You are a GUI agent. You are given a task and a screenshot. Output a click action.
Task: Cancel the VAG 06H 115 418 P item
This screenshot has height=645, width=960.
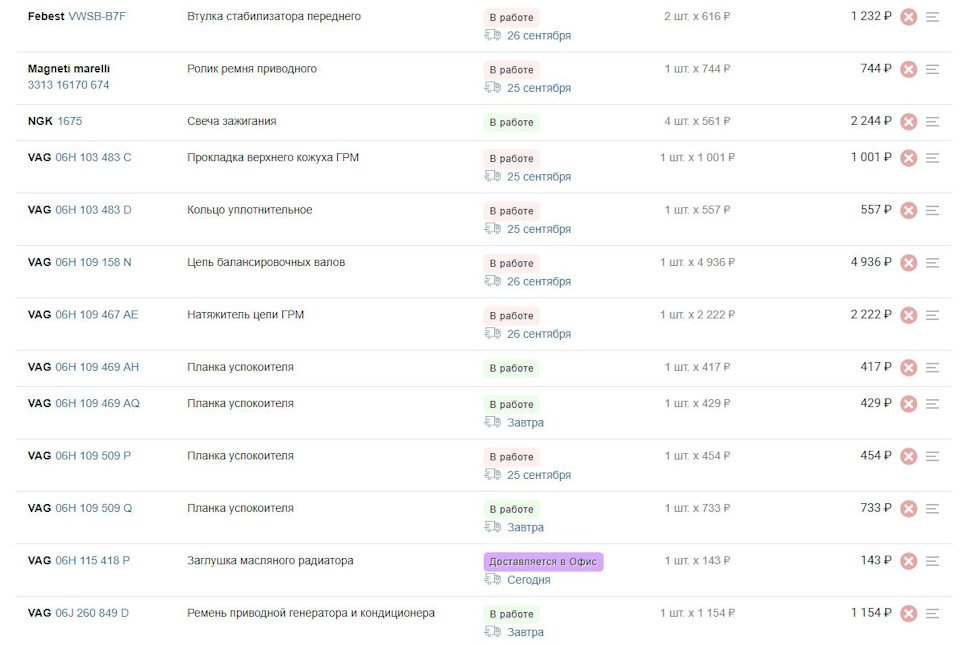908,561
